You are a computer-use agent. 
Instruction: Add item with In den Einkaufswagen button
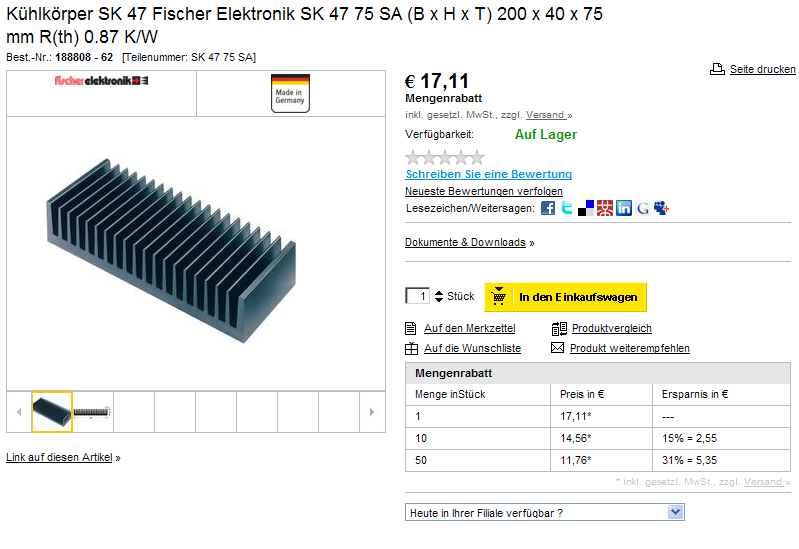coord(566,297)
